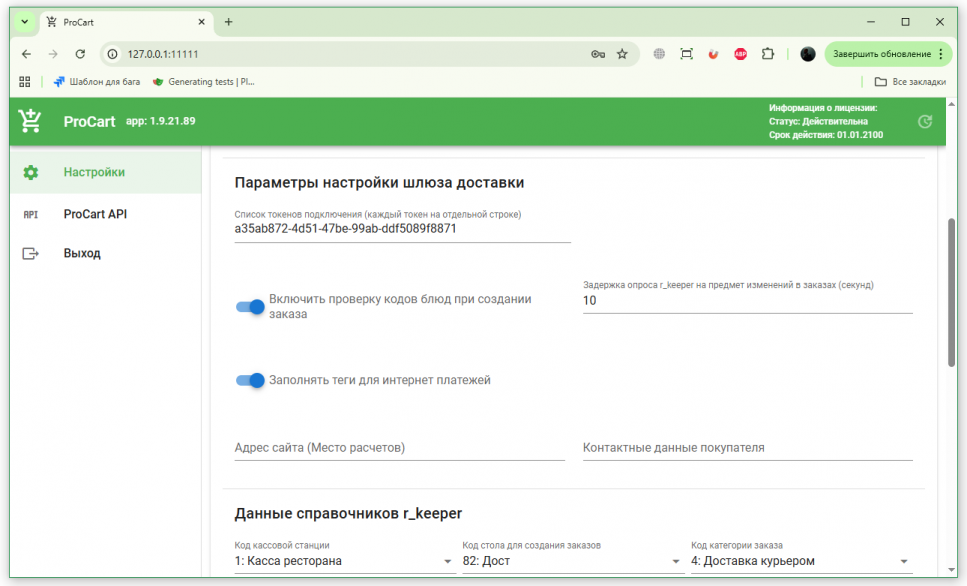Open the ProCart API menu item
Screen dimensions: 967x586
point(95,214)
